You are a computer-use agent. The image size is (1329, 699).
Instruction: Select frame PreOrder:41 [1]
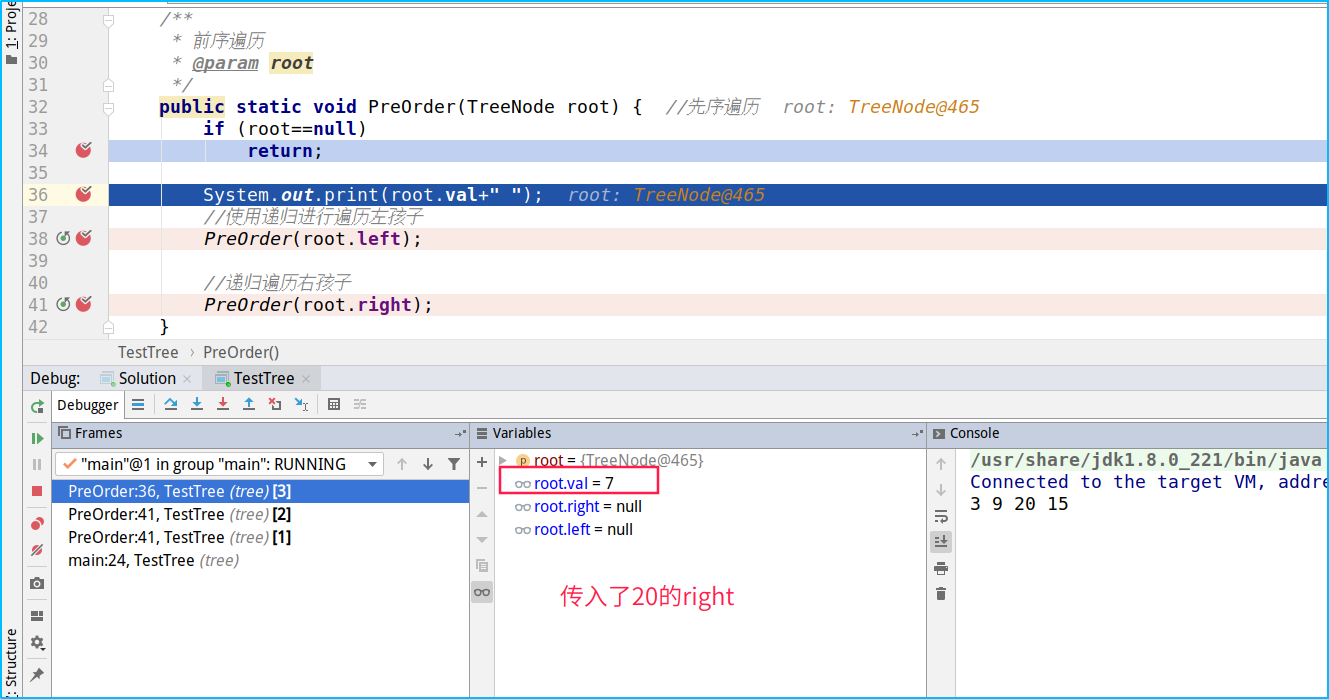pos(260,537)
